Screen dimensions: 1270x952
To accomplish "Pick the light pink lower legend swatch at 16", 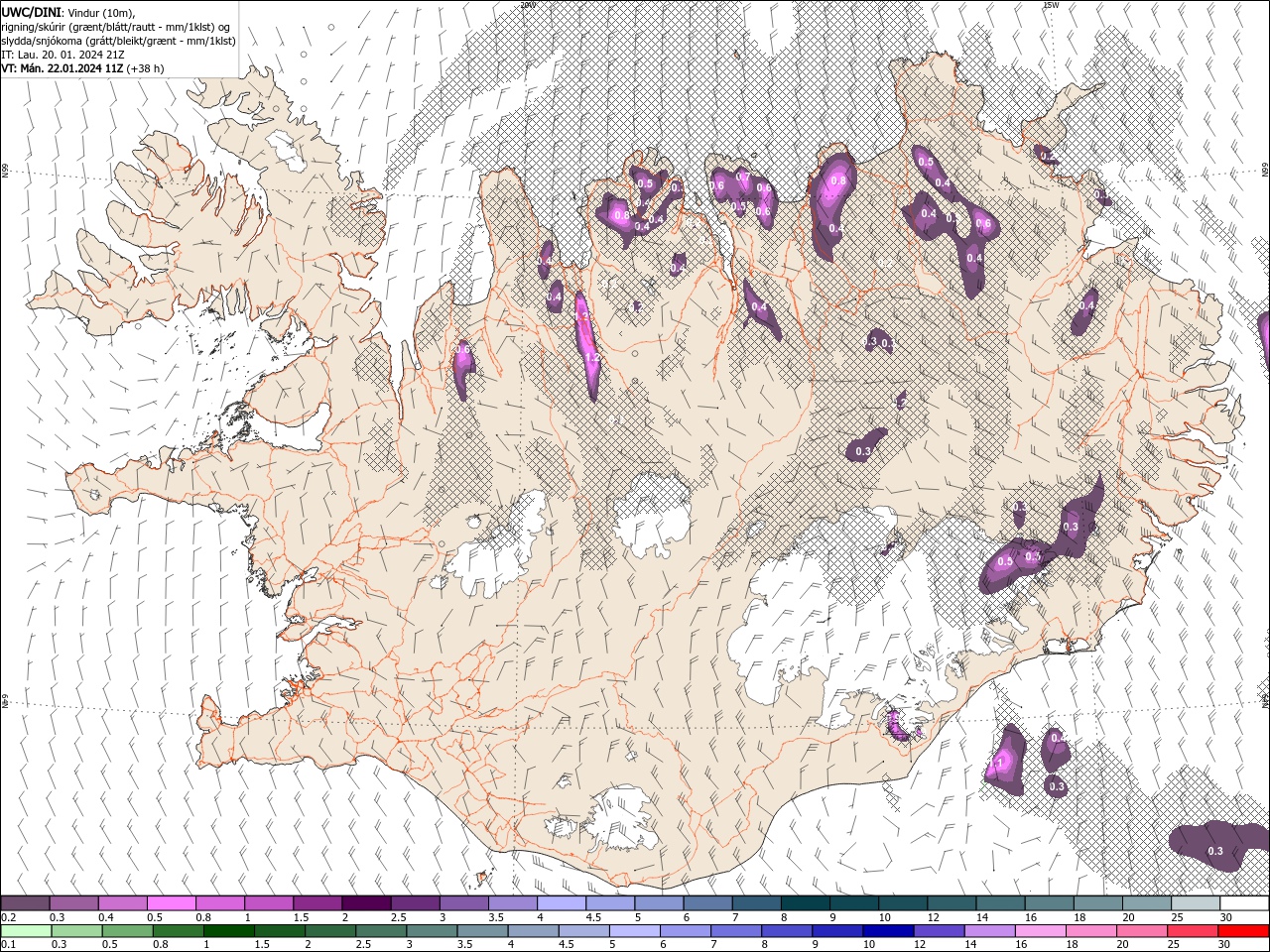I will [x=1041, y=931].
